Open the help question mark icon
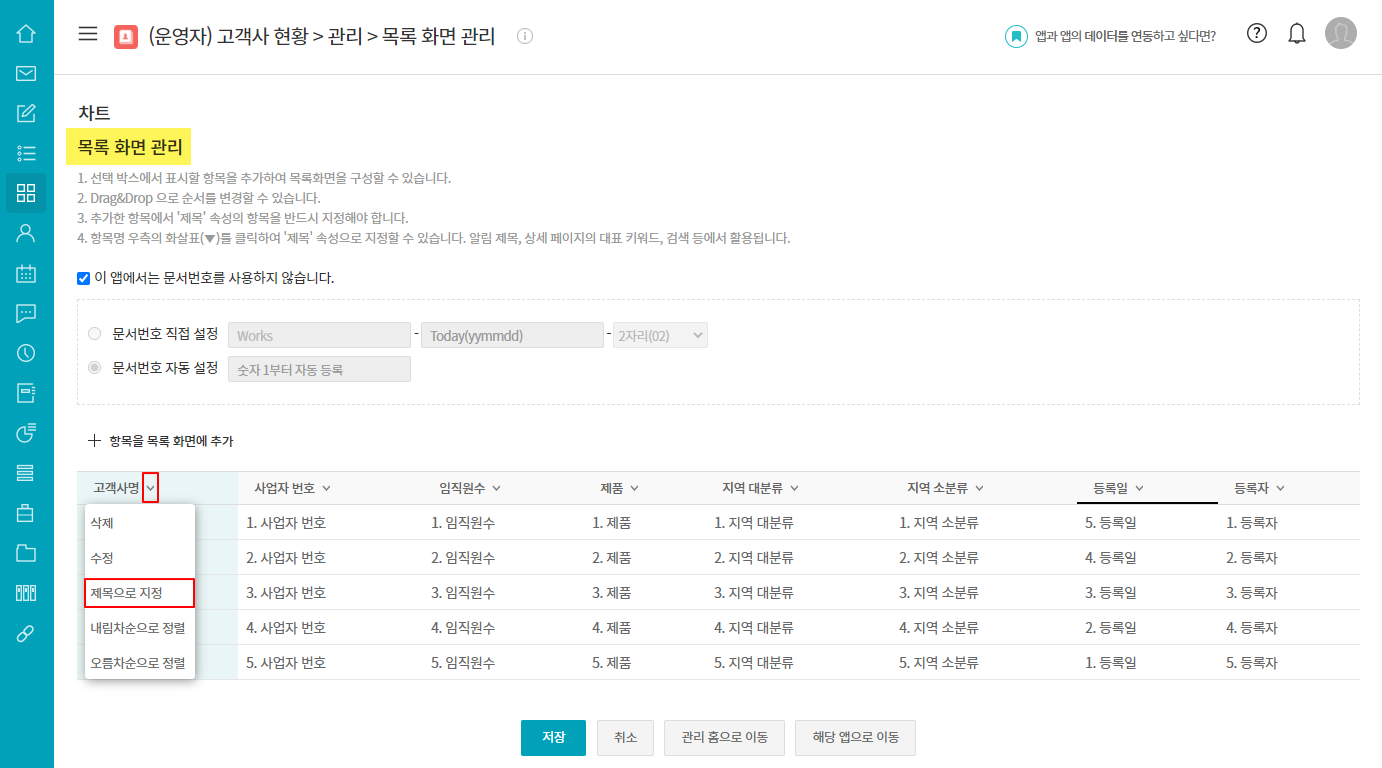This screenshot has width=1382, height=768. tap(1257, 33)
